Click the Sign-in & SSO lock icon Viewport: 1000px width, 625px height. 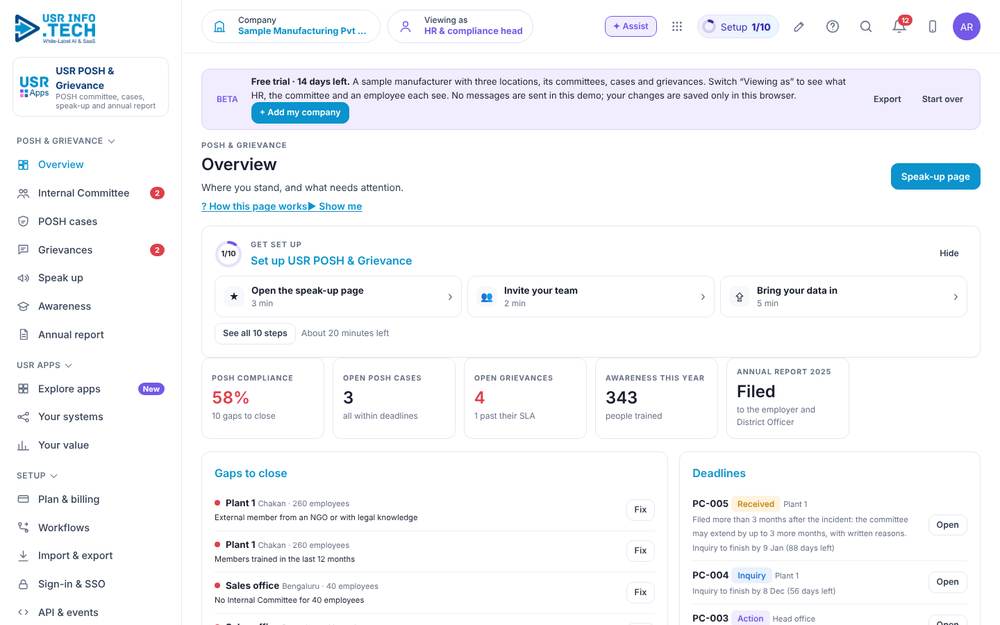point(23,584)
